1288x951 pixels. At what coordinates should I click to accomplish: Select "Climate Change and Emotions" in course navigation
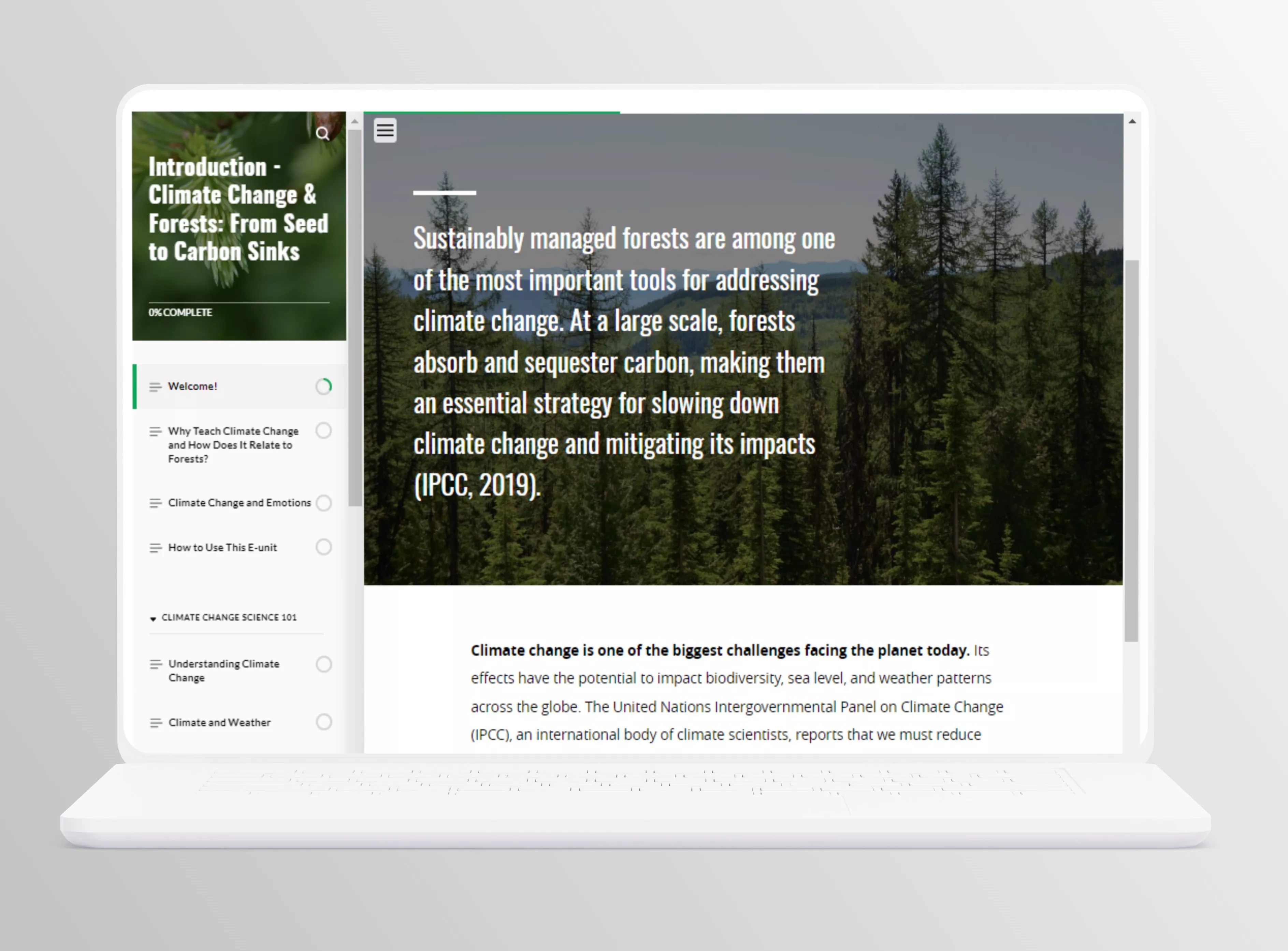click(x=240, y=503)
